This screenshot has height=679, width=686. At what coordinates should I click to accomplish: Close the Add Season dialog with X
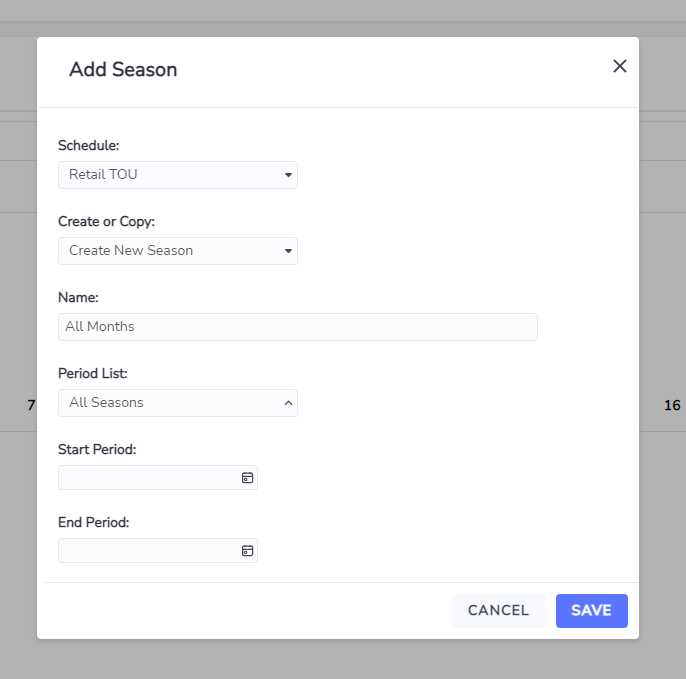click(620, 66)
